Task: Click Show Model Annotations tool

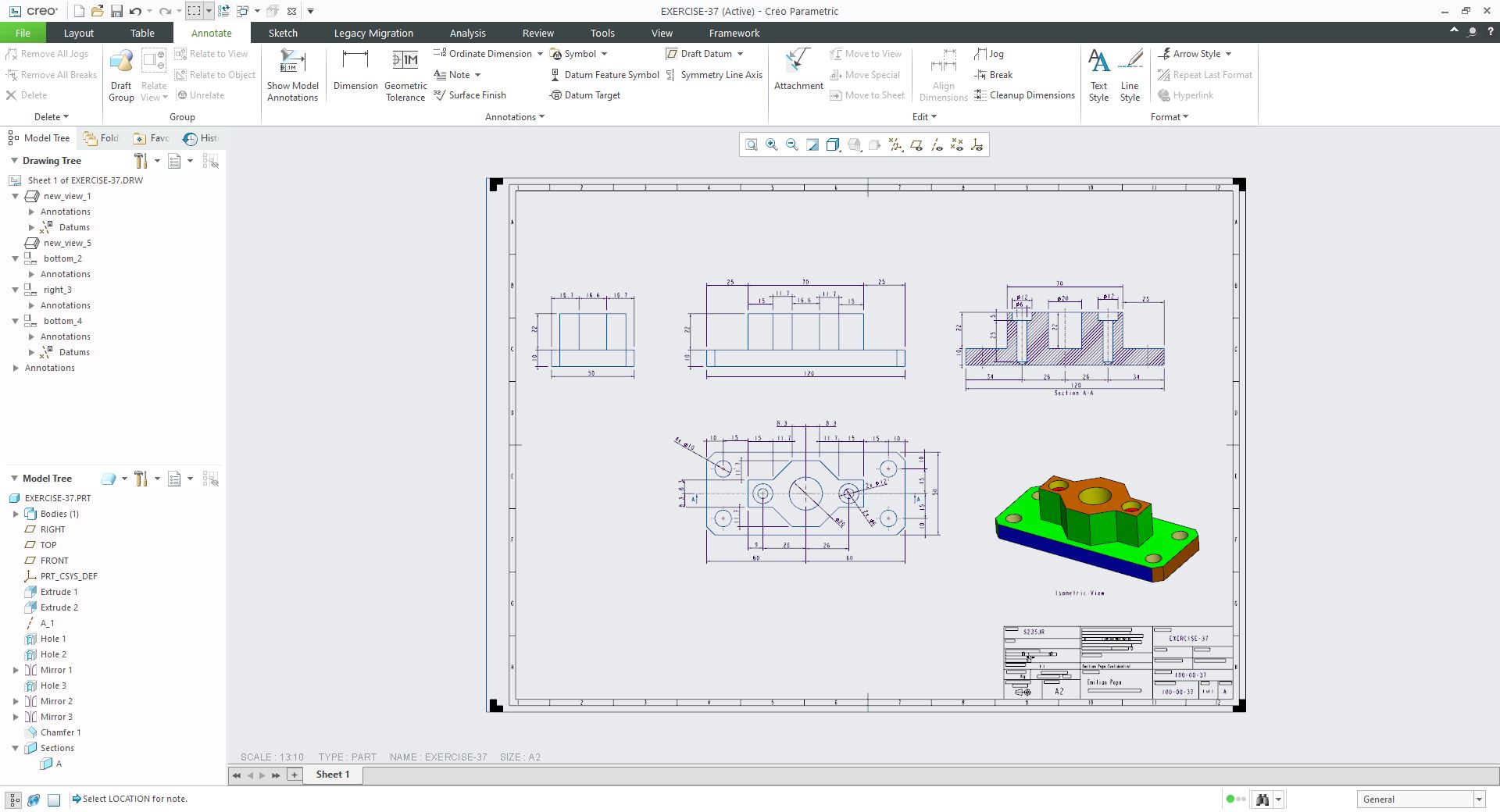Action: coord(292,75)
